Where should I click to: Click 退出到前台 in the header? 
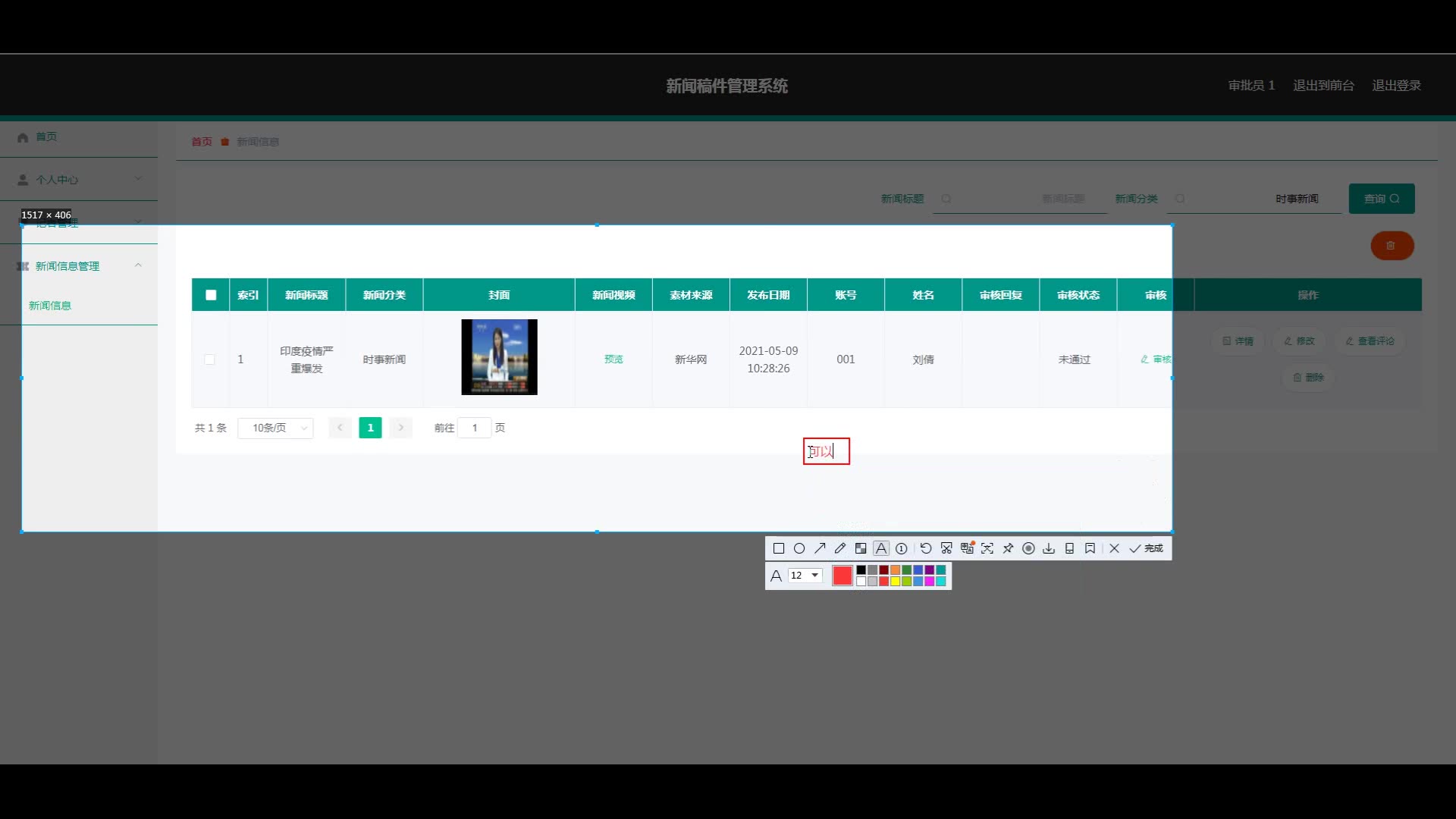(1323, 86)
